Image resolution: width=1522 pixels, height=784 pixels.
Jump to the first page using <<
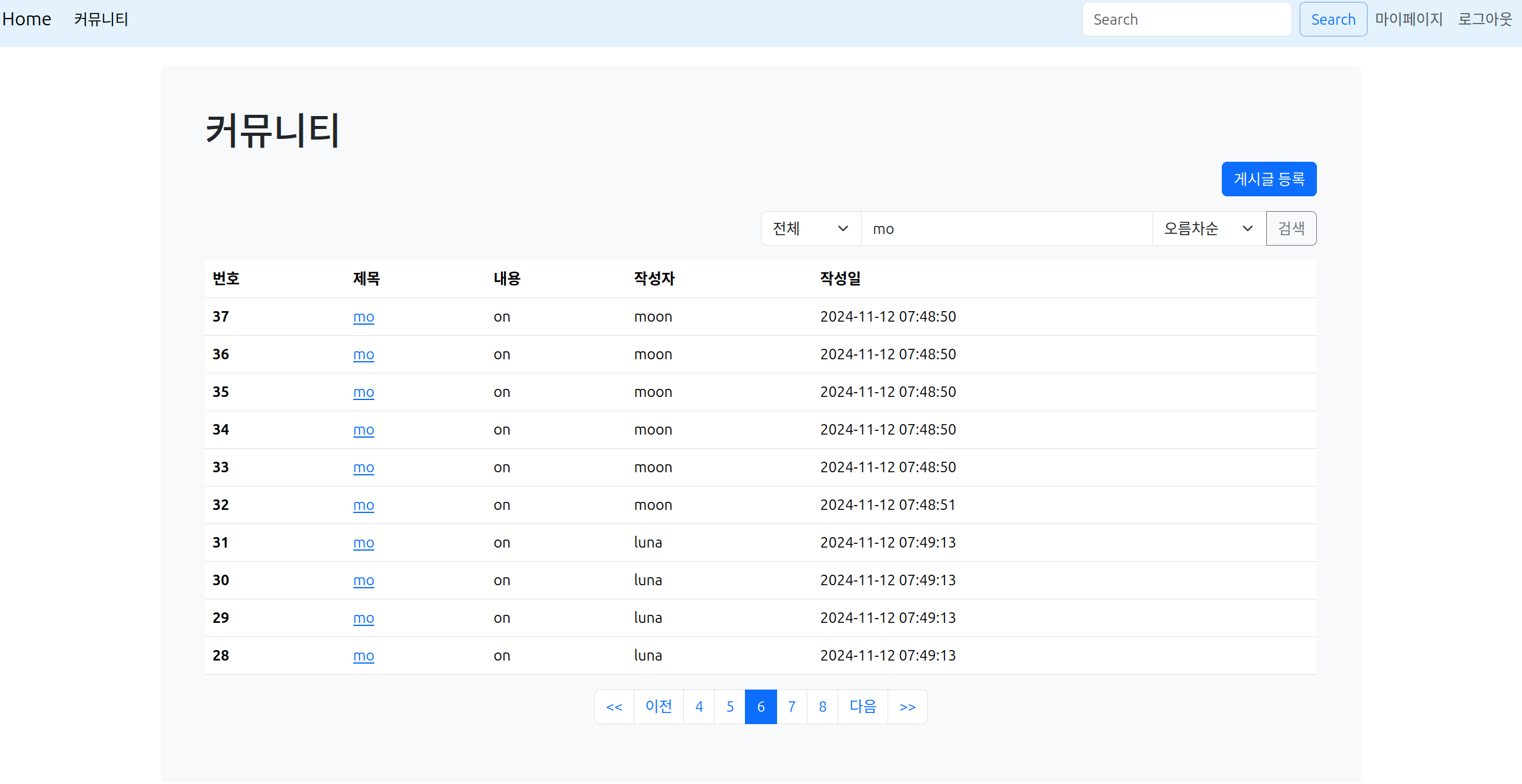coord(614,706)
